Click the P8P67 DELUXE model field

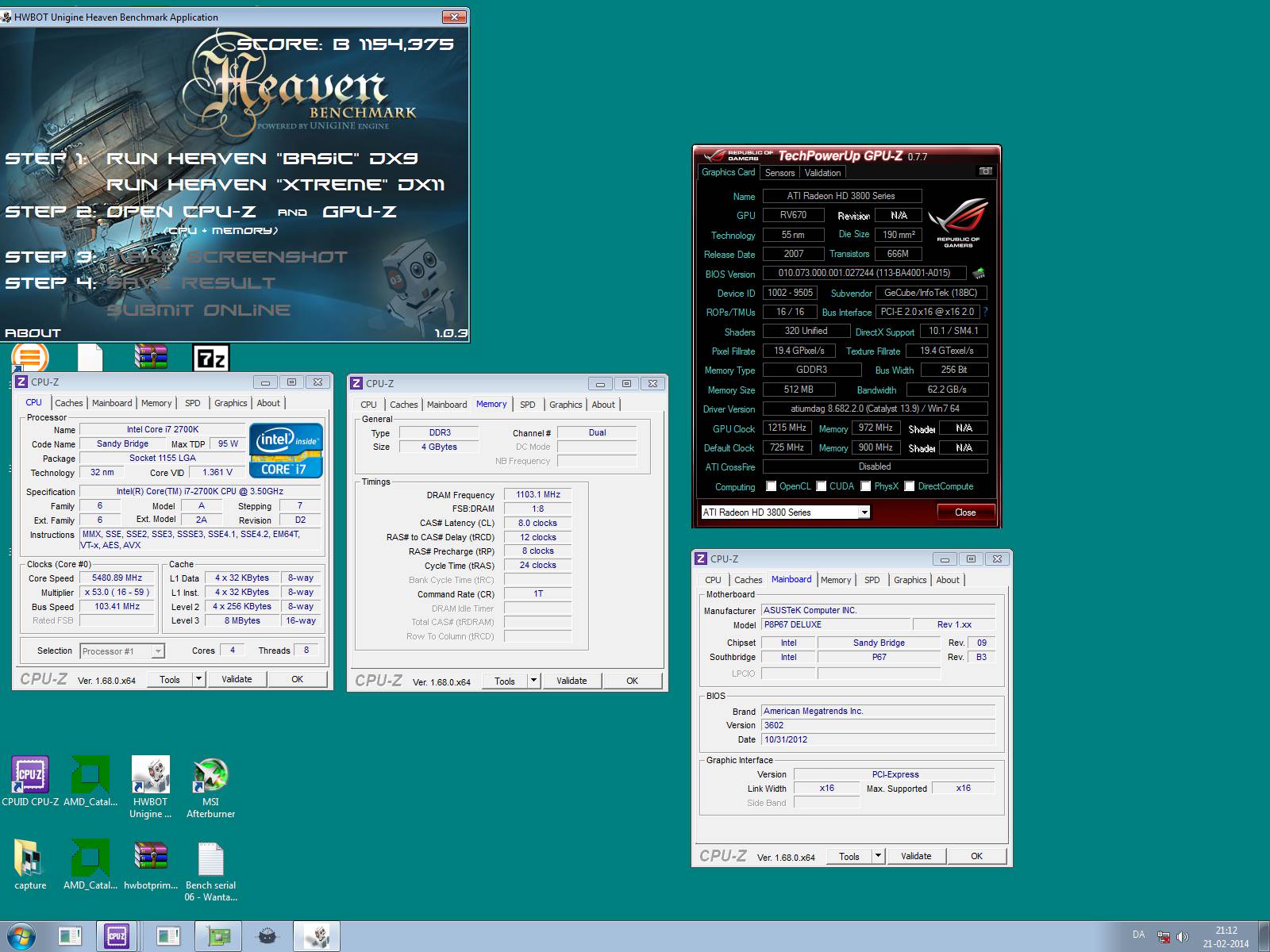835,624
